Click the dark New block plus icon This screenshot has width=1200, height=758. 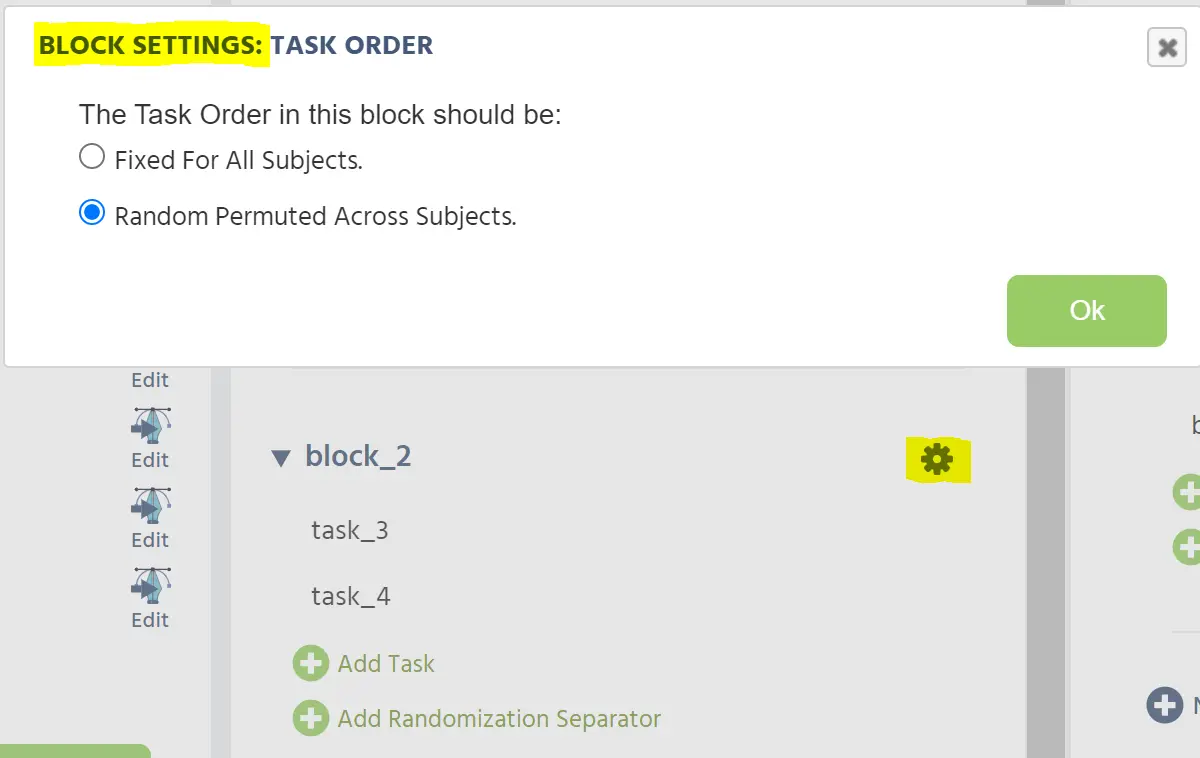(x=1165, y=705)
